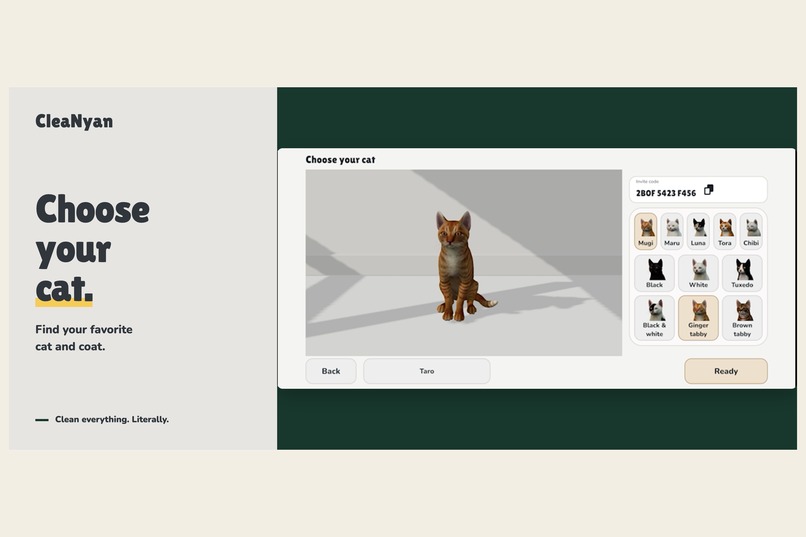Image resolution: width=806 pixels, height=537 pixels.
Task: Click 'Clean everything. Literally.' tagline
Action: (112, 419)
